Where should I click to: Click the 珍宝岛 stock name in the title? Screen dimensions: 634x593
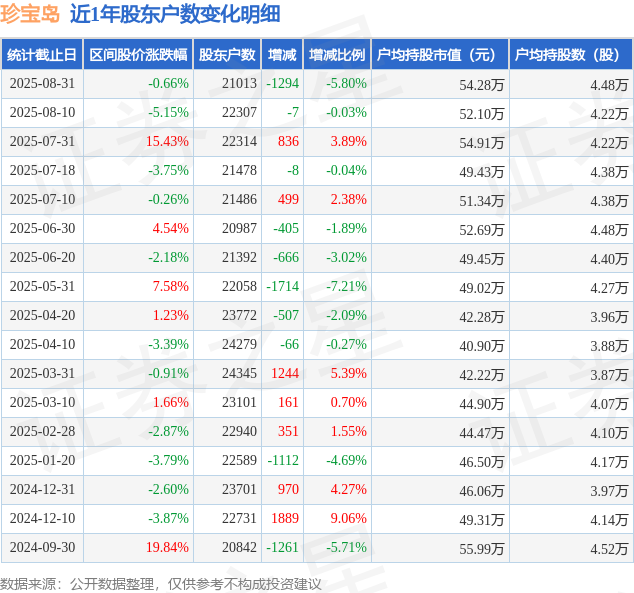click(30, 14)
